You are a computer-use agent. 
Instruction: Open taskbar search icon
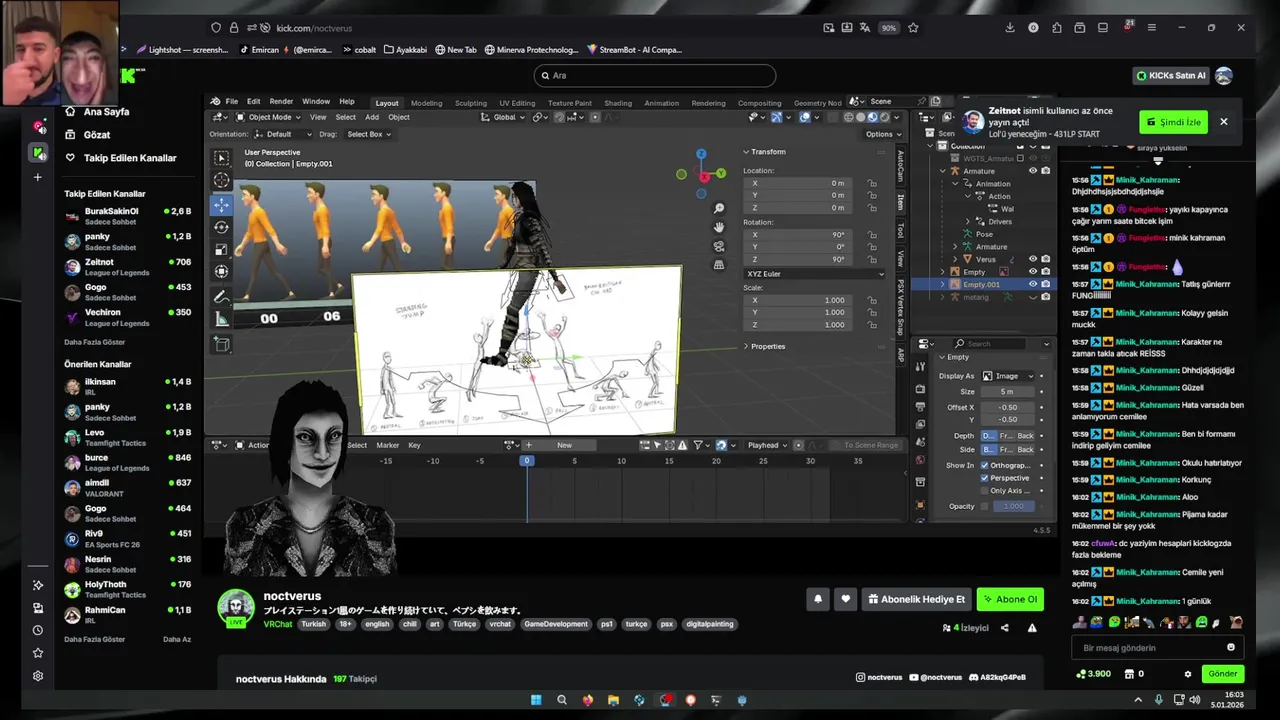[x=562, y=700]
